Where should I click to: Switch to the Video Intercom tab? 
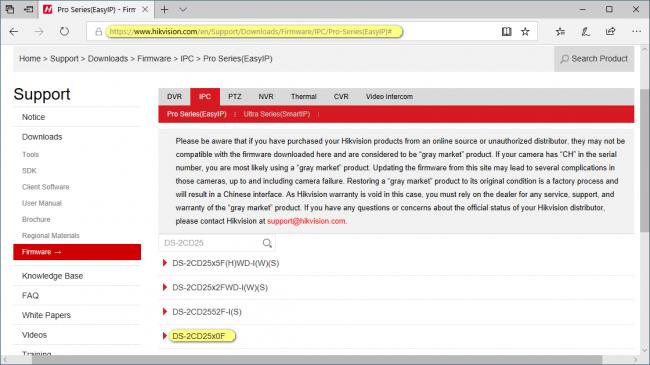point(389,97)
